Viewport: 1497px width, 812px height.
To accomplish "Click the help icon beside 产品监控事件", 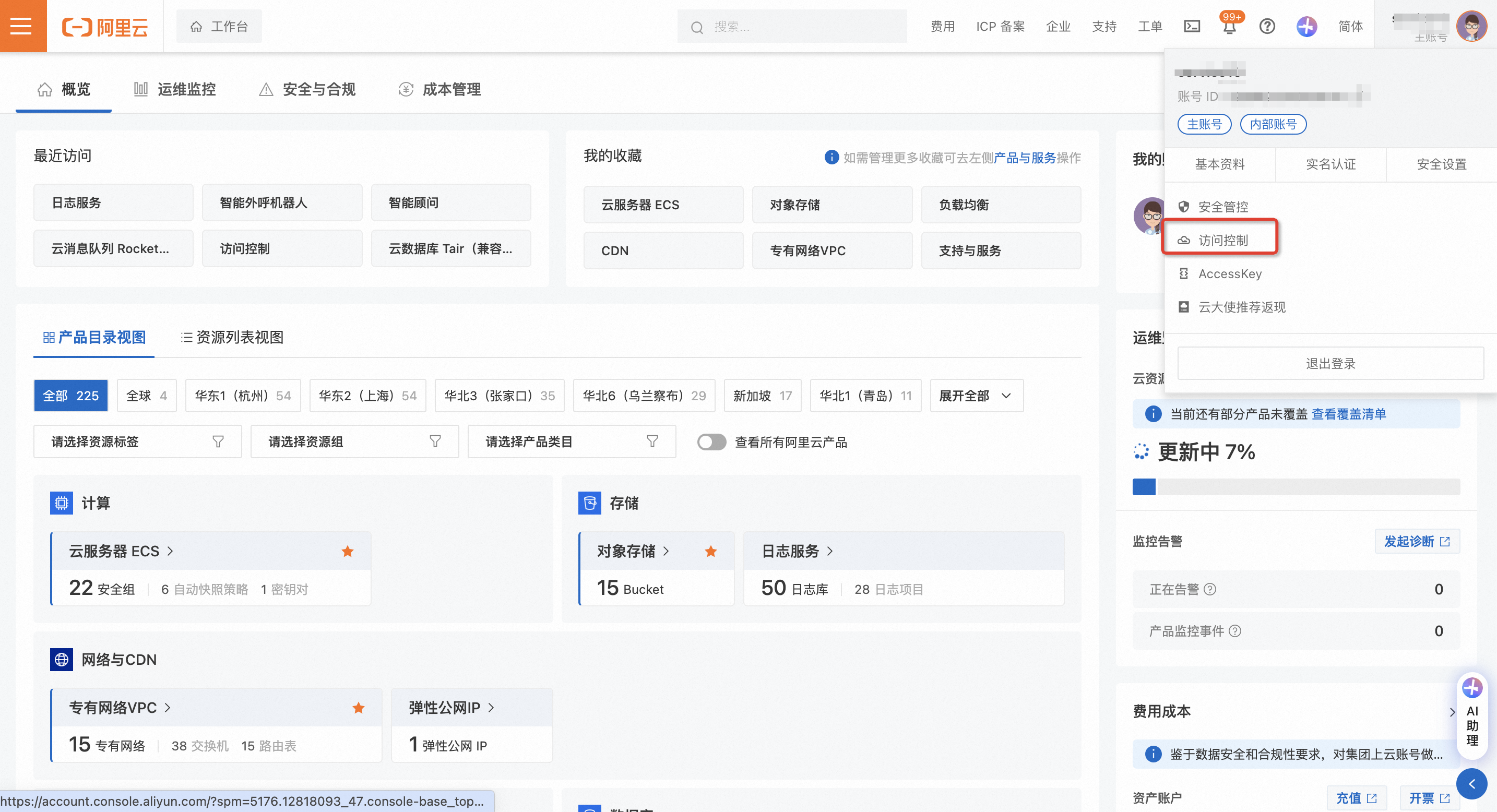I will 1235,631.
